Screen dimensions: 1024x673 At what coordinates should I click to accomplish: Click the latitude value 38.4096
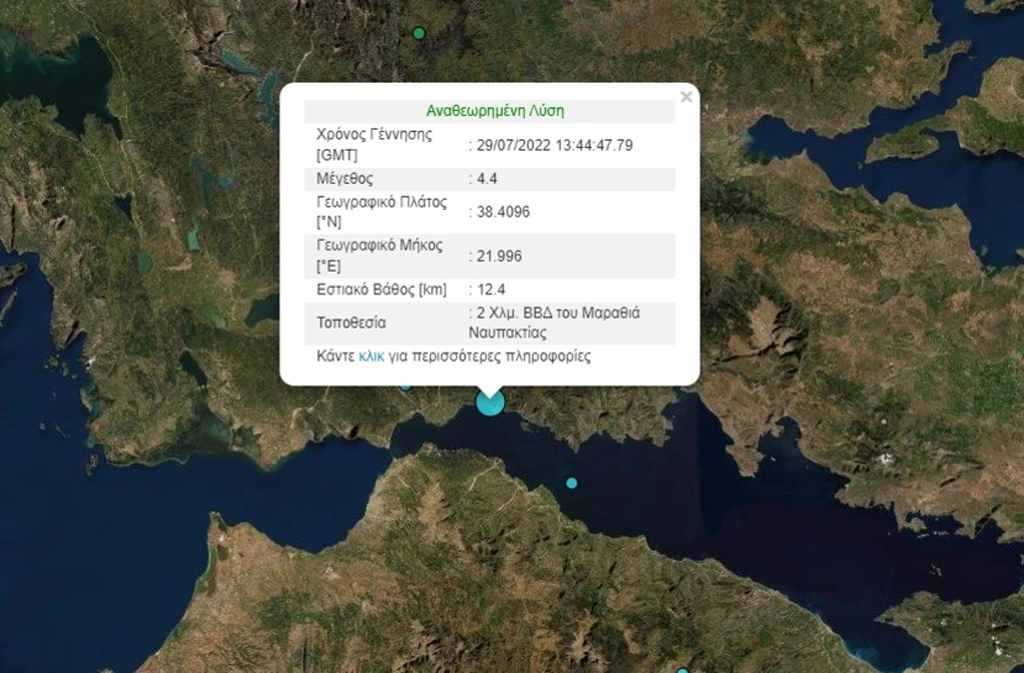coord(502,212)
